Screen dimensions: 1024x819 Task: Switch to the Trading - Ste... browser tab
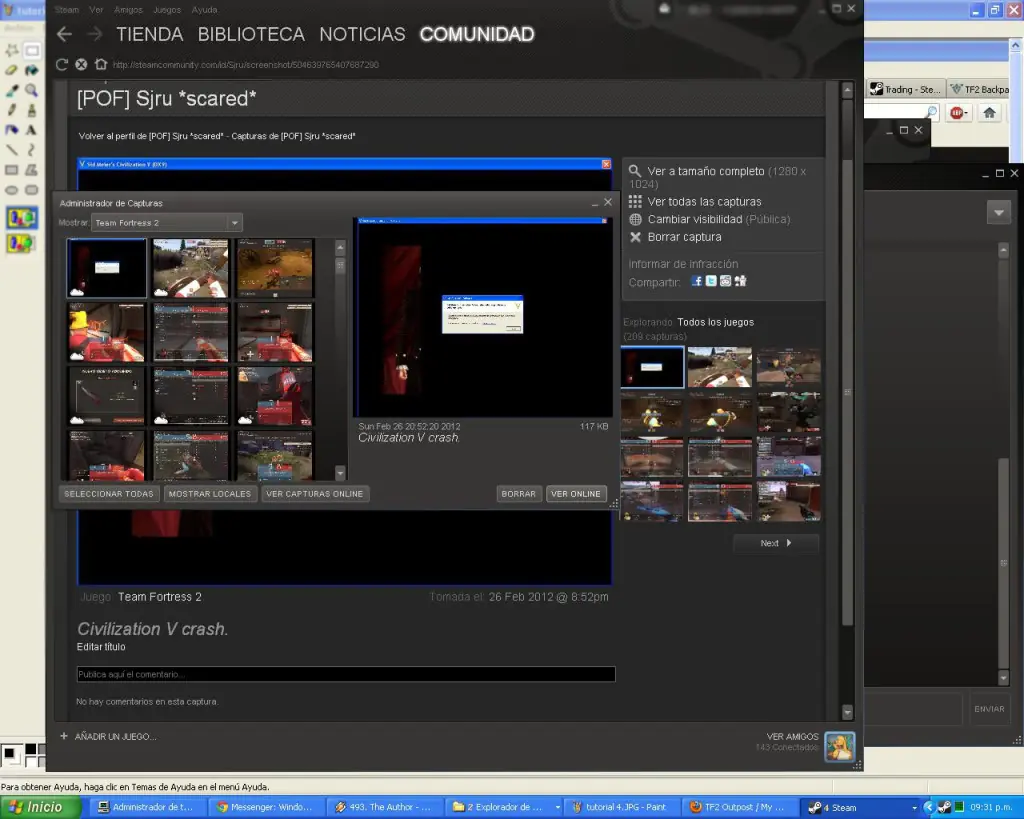(906, 89)
